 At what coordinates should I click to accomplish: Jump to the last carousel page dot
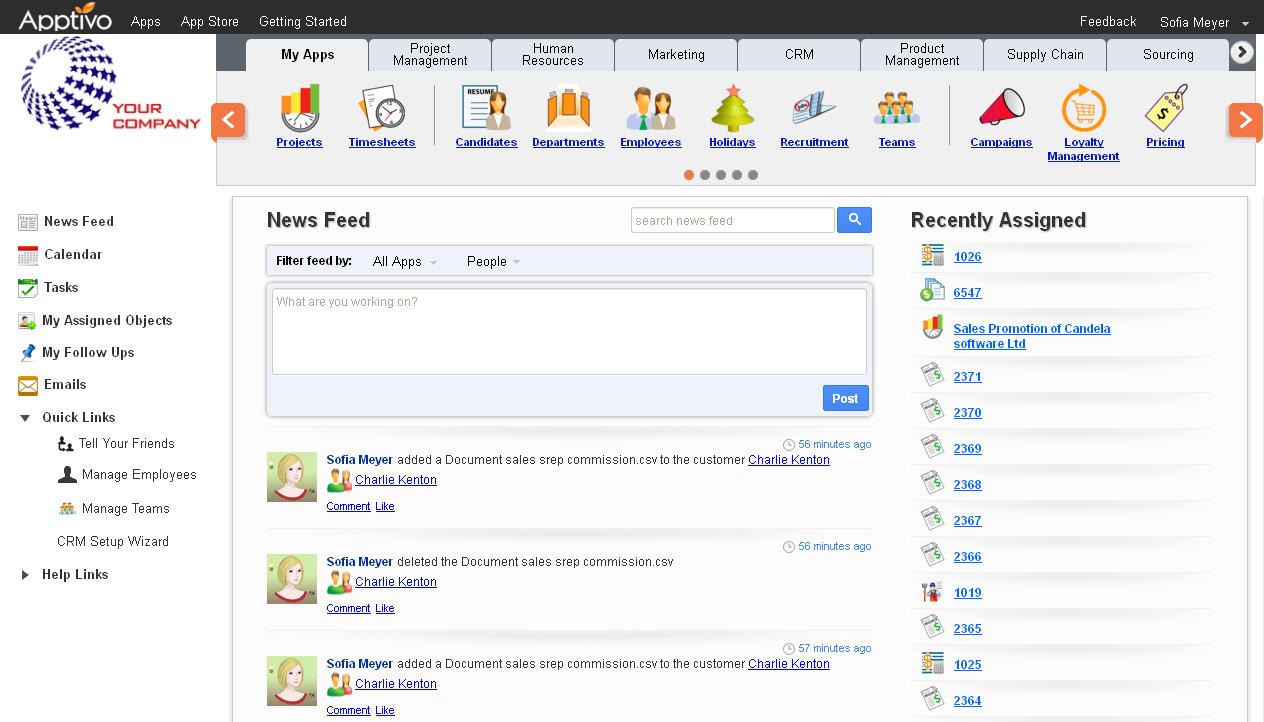(x=753, y=175)
